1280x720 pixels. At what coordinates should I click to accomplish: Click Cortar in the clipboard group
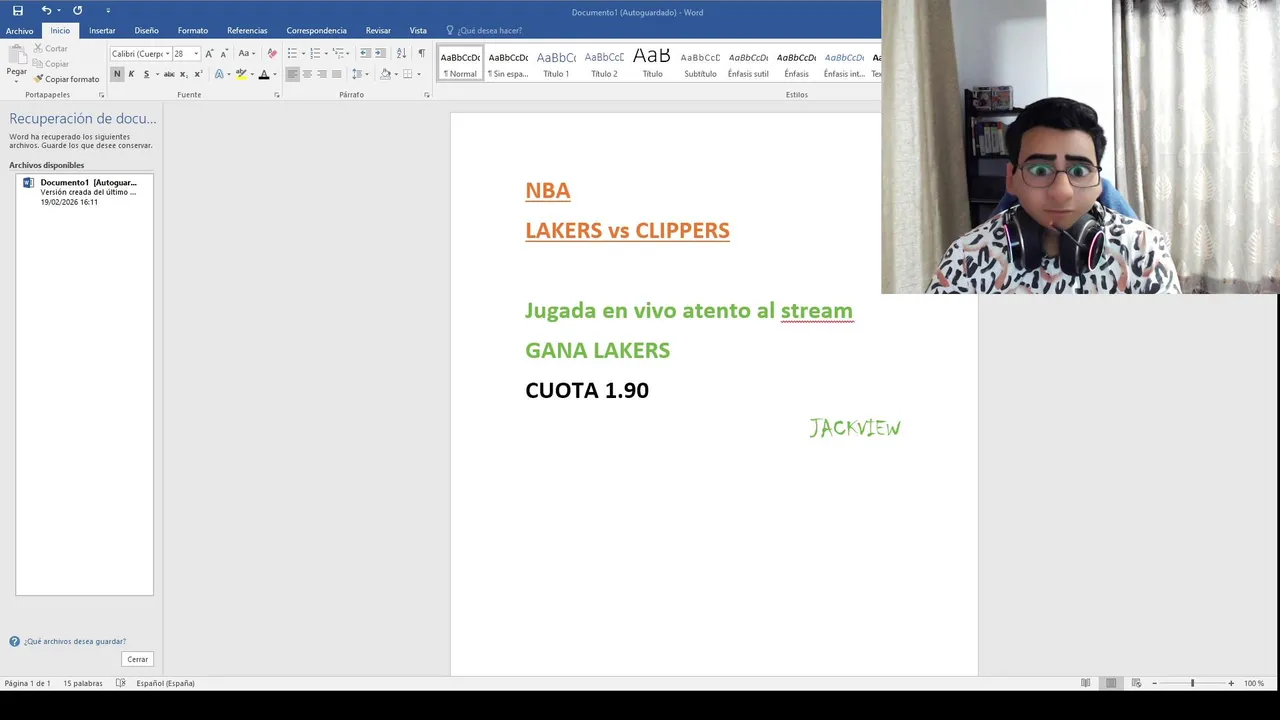coord(51,48)
